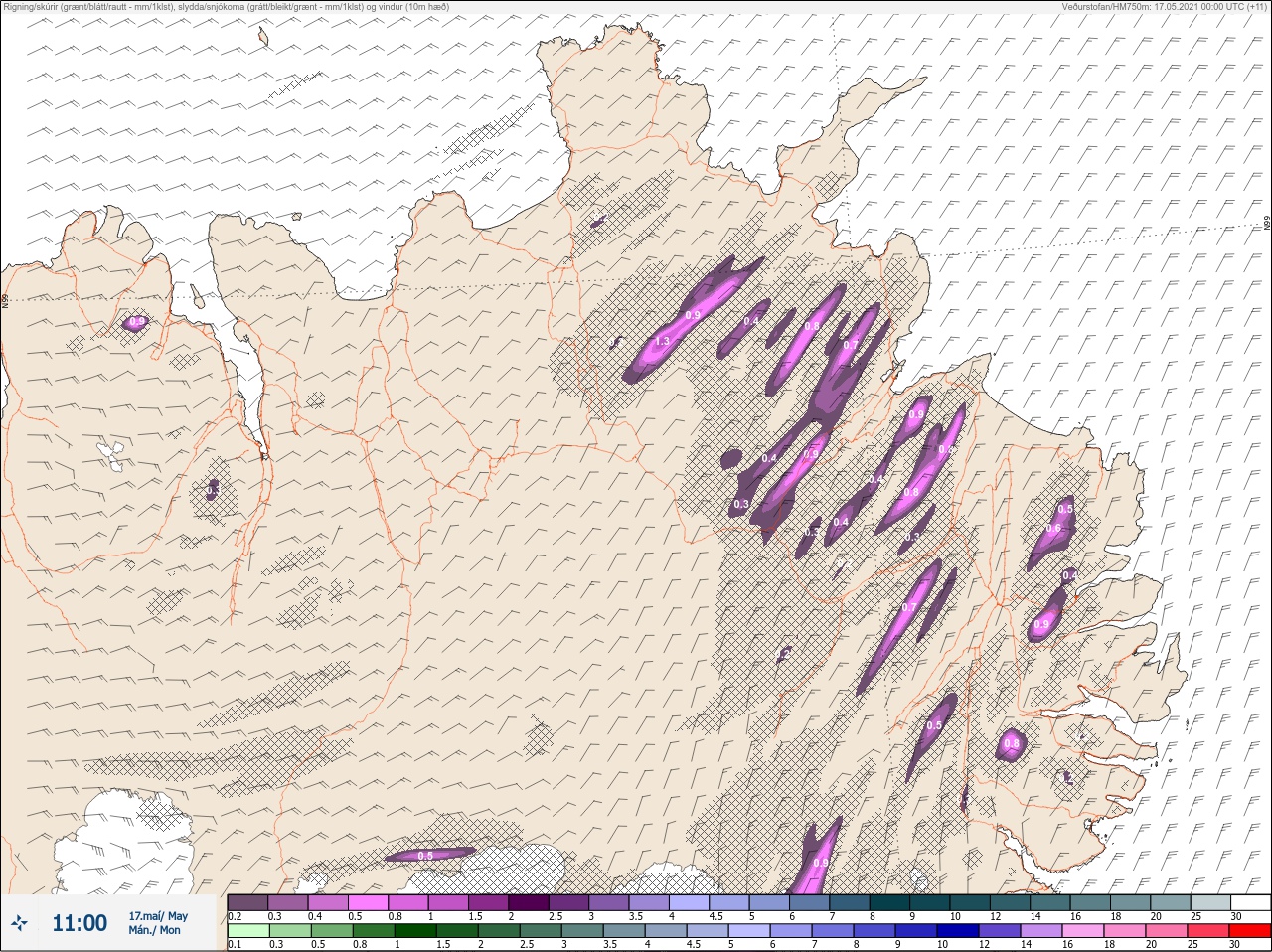Select lower legend swatch between 9 and 10
The height and width of the screenshot is (952, 1272).
916,931
